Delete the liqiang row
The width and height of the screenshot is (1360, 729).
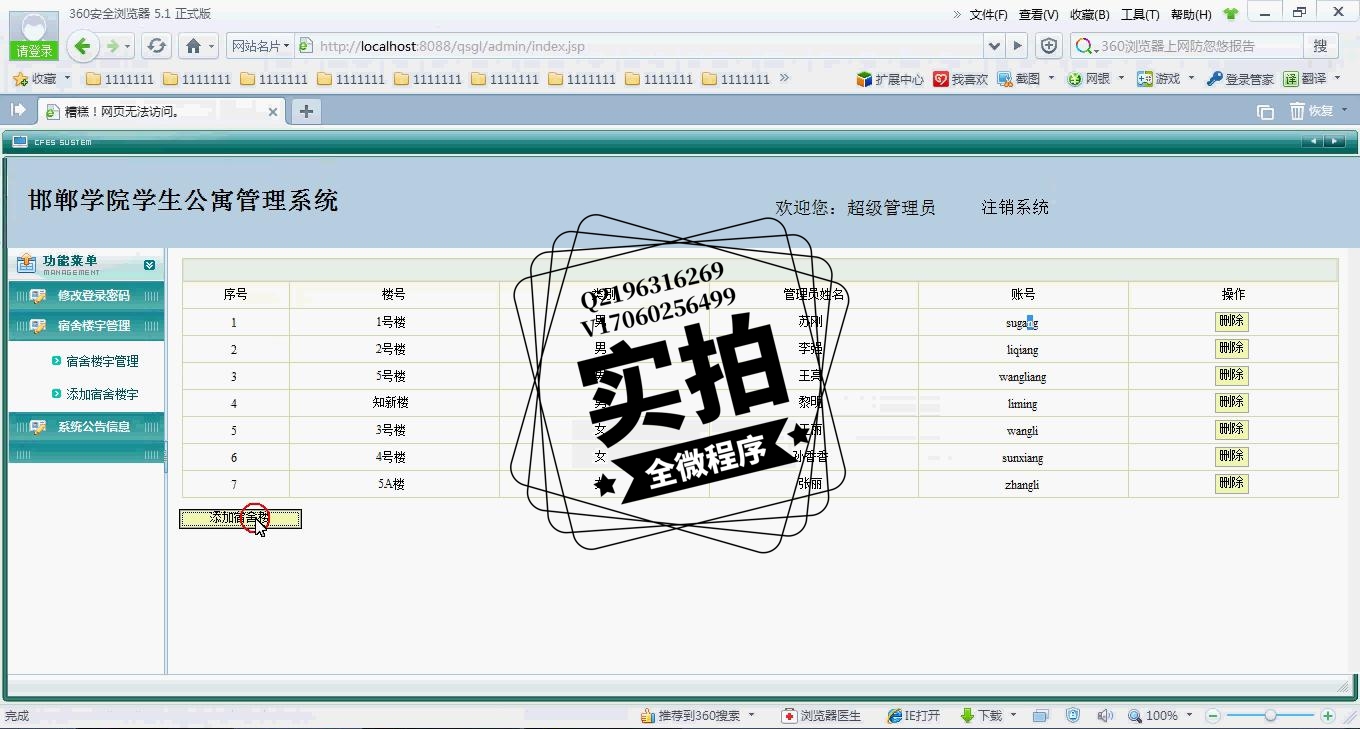click(x=1231, y=349)
